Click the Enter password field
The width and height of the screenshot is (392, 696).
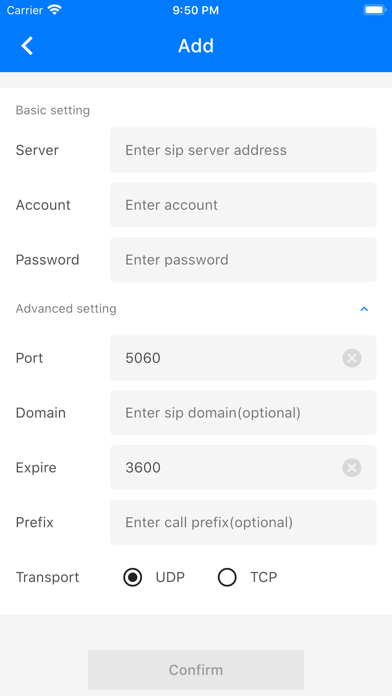[x=243, y=260]
